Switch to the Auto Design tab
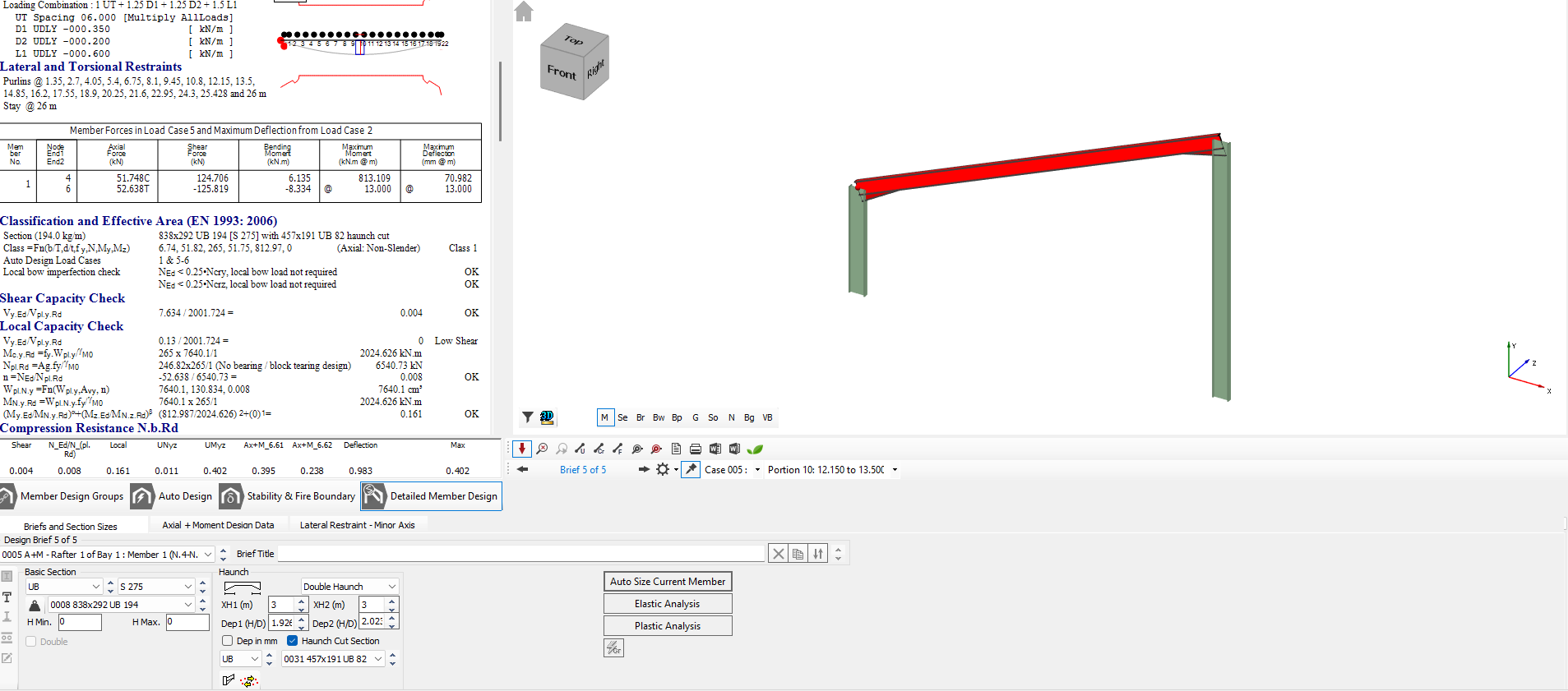 pos(173,496)
